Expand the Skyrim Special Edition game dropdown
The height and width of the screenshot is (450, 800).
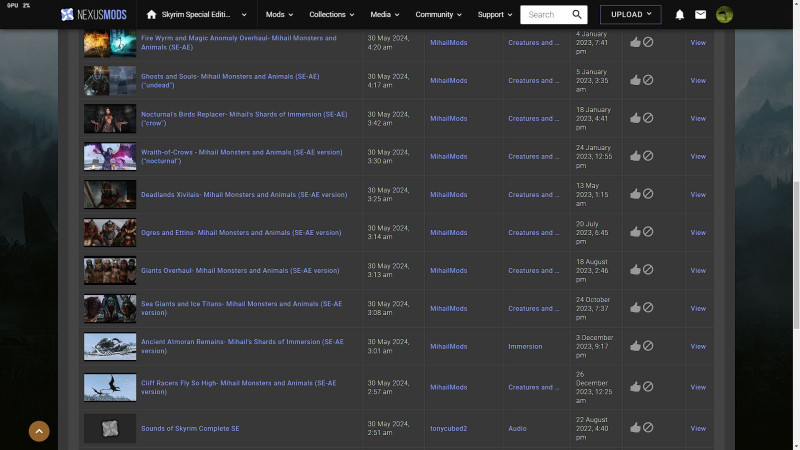[244, 15]
